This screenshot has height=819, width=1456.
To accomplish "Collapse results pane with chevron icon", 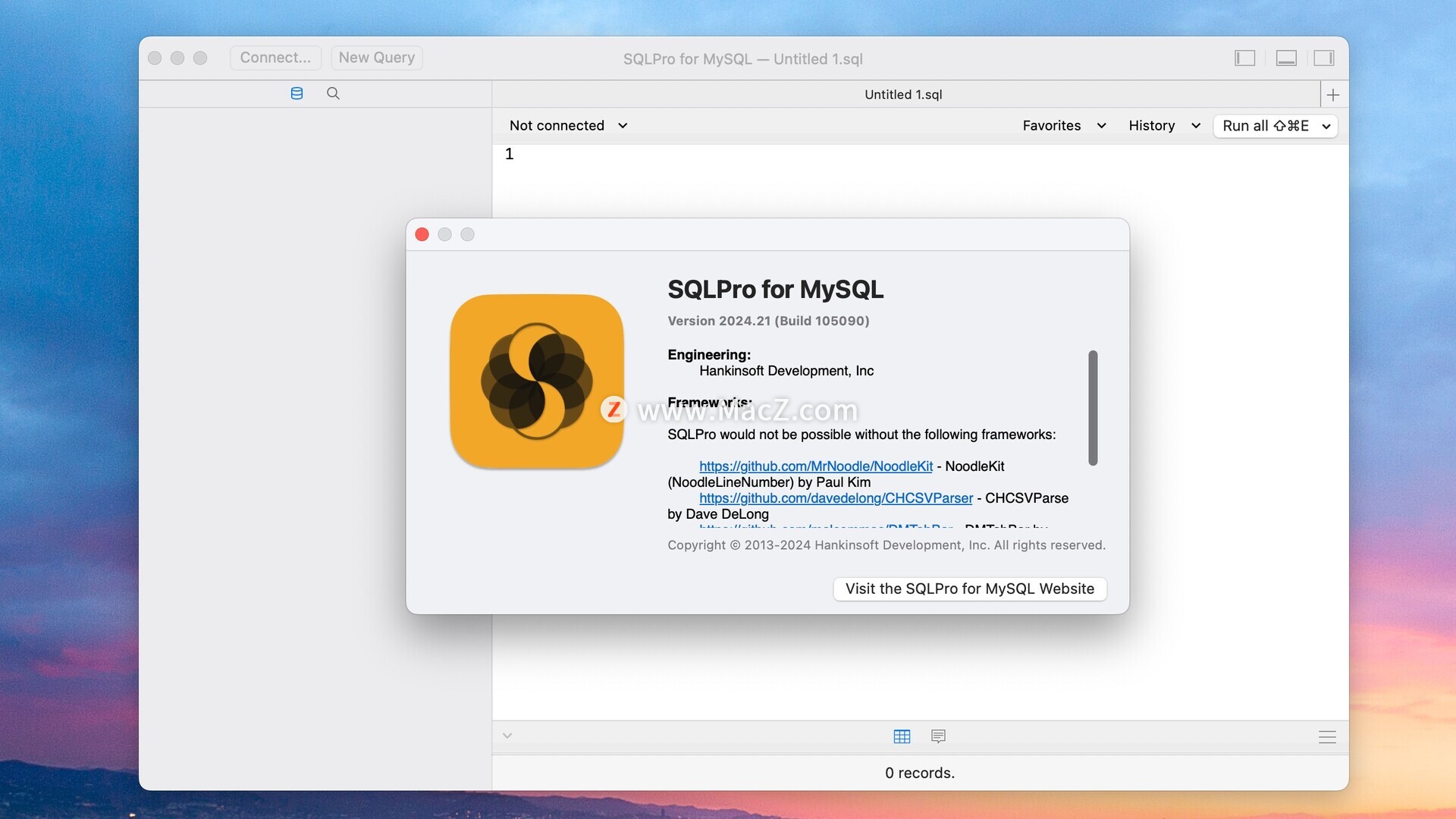I will pos(507,736).
